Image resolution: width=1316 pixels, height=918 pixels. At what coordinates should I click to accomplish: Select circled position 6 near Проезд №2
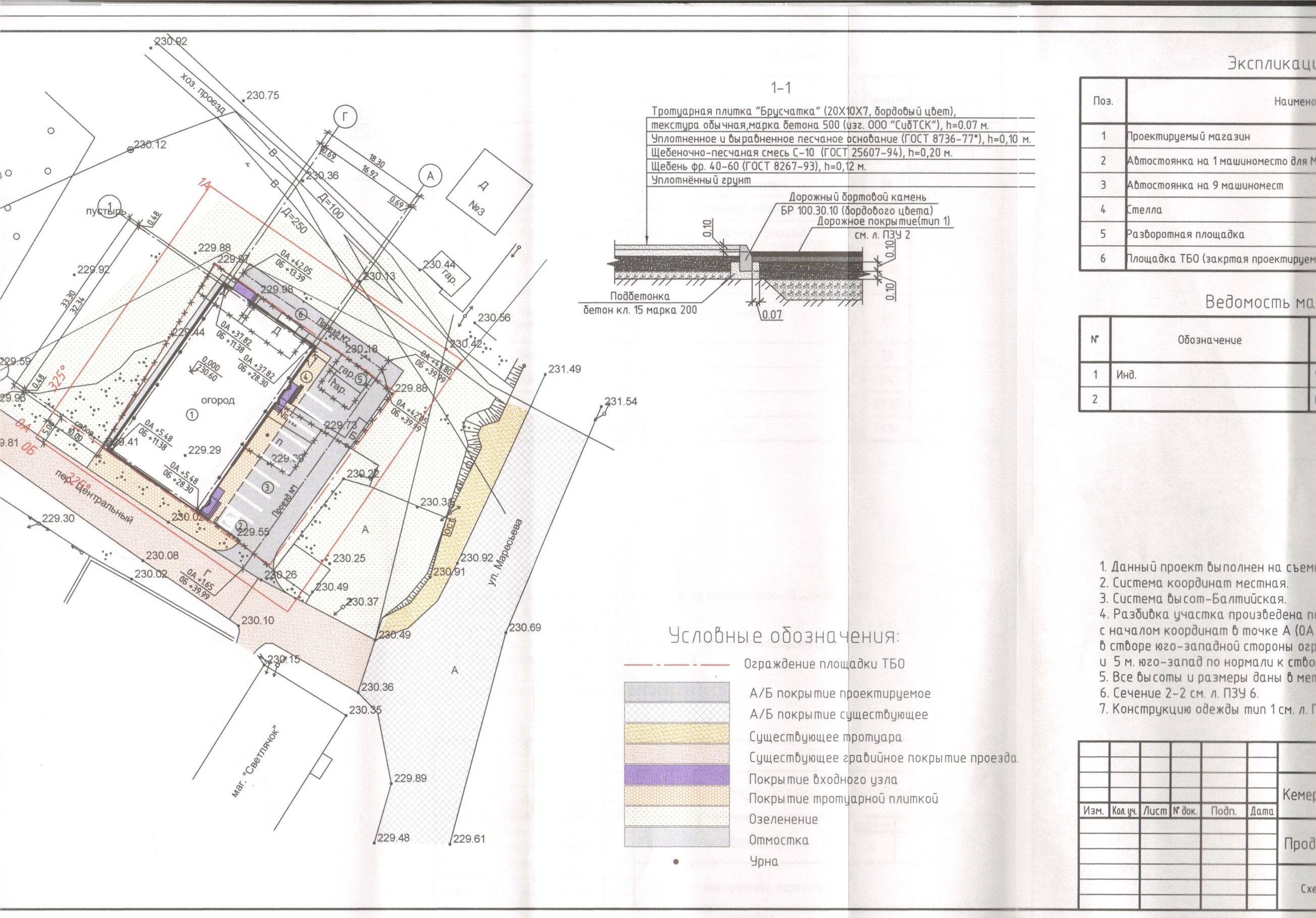click(x=301, y=313)
